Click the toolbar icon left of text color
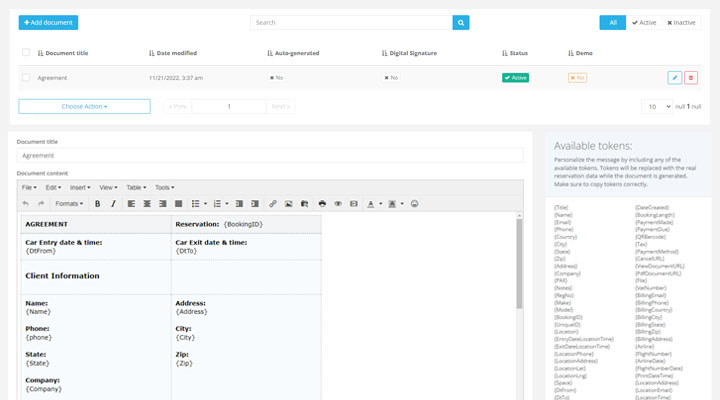Viewport: 720px width, 400px height. (x=354, y=203)
